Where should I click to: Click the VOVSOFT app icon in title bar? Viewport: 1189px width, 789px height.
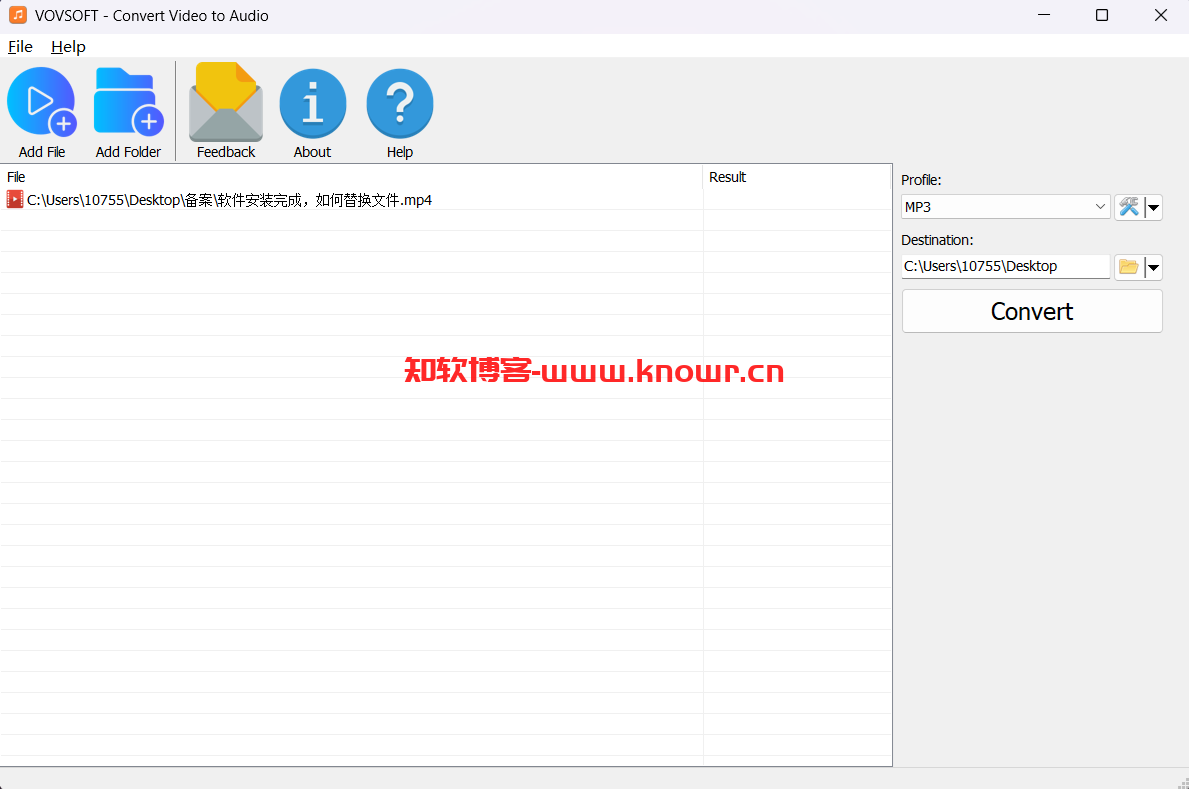[x=17, y=15]
